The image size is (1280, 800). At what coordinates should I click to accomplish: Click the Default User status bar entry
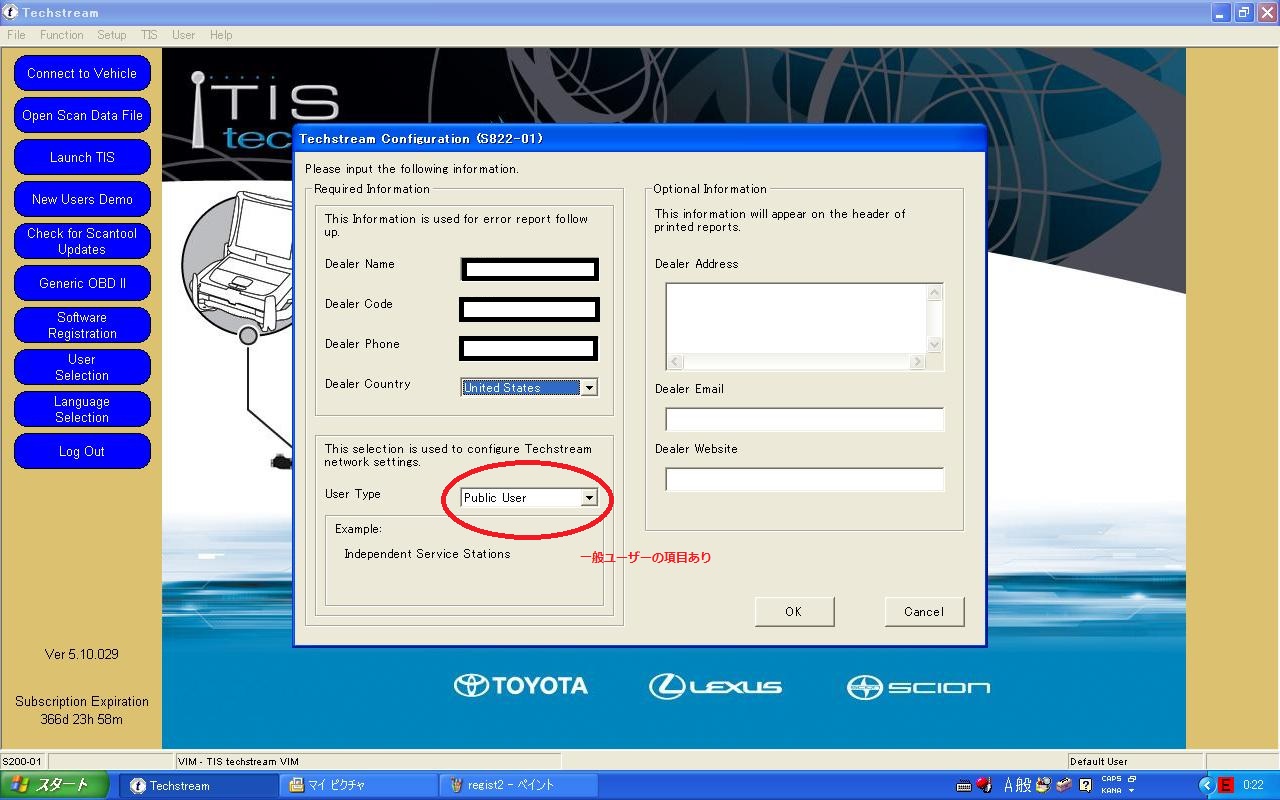(1098, 762)
